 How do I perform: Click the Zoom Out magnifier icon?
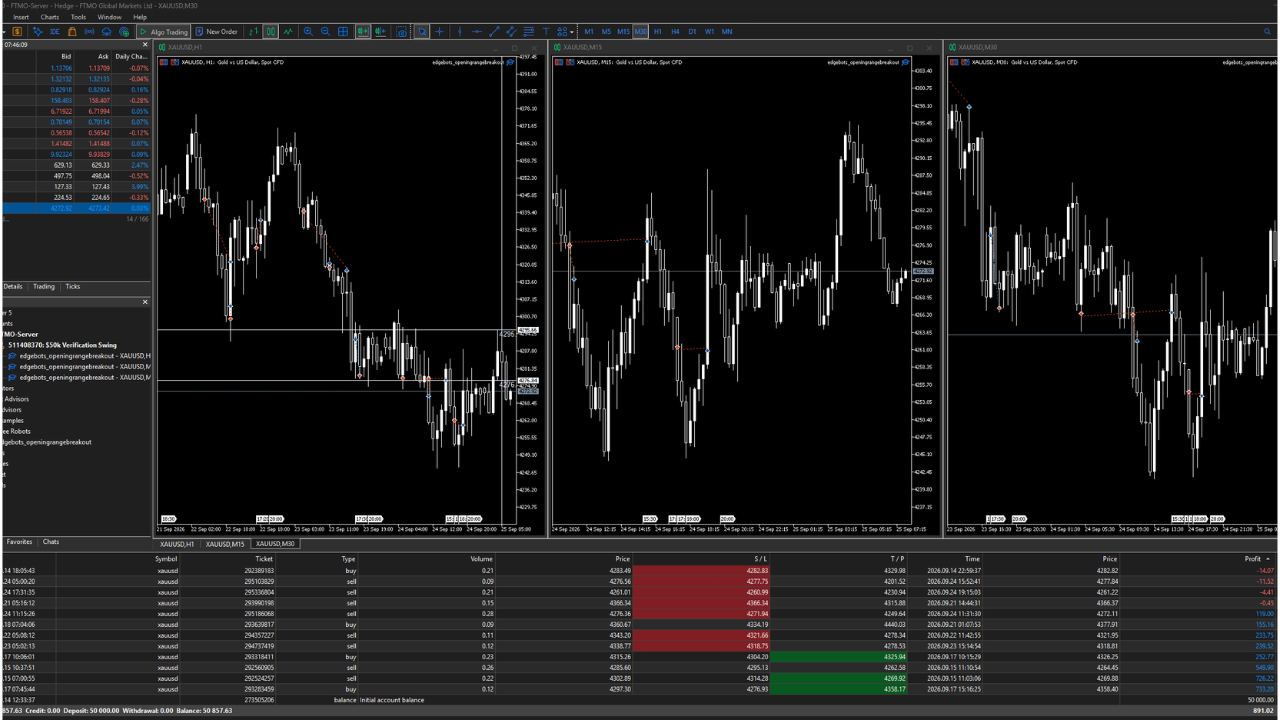point(325,32)
